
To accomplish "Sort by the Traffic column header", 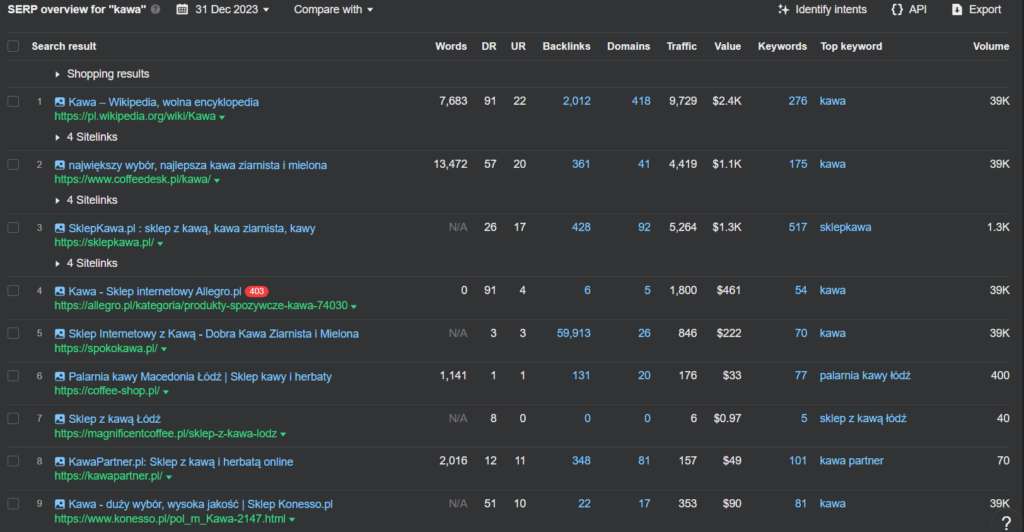I will pyautogui.click(x=681, y=46).
